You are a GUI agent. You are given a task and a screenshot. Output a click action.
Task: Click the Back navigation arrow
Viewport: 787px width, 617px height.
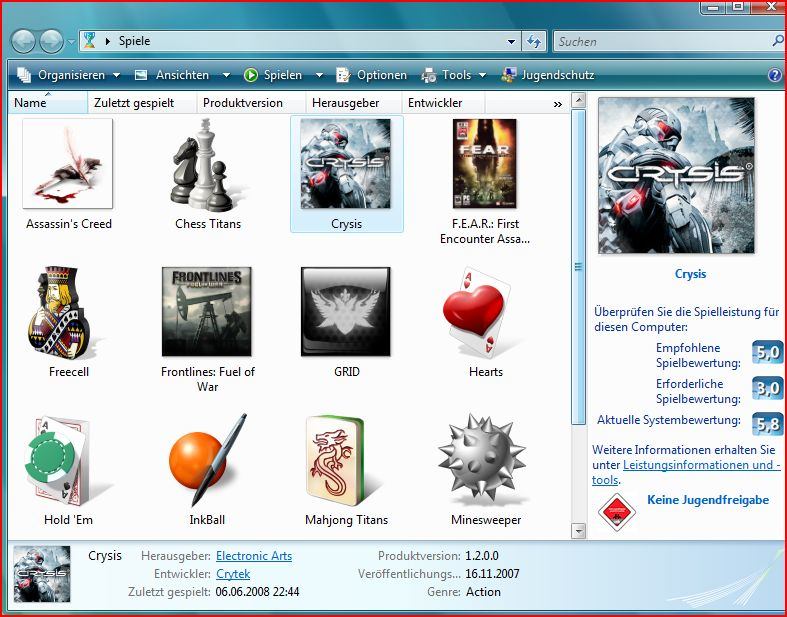pyautogui.click(x=23, y=41)
